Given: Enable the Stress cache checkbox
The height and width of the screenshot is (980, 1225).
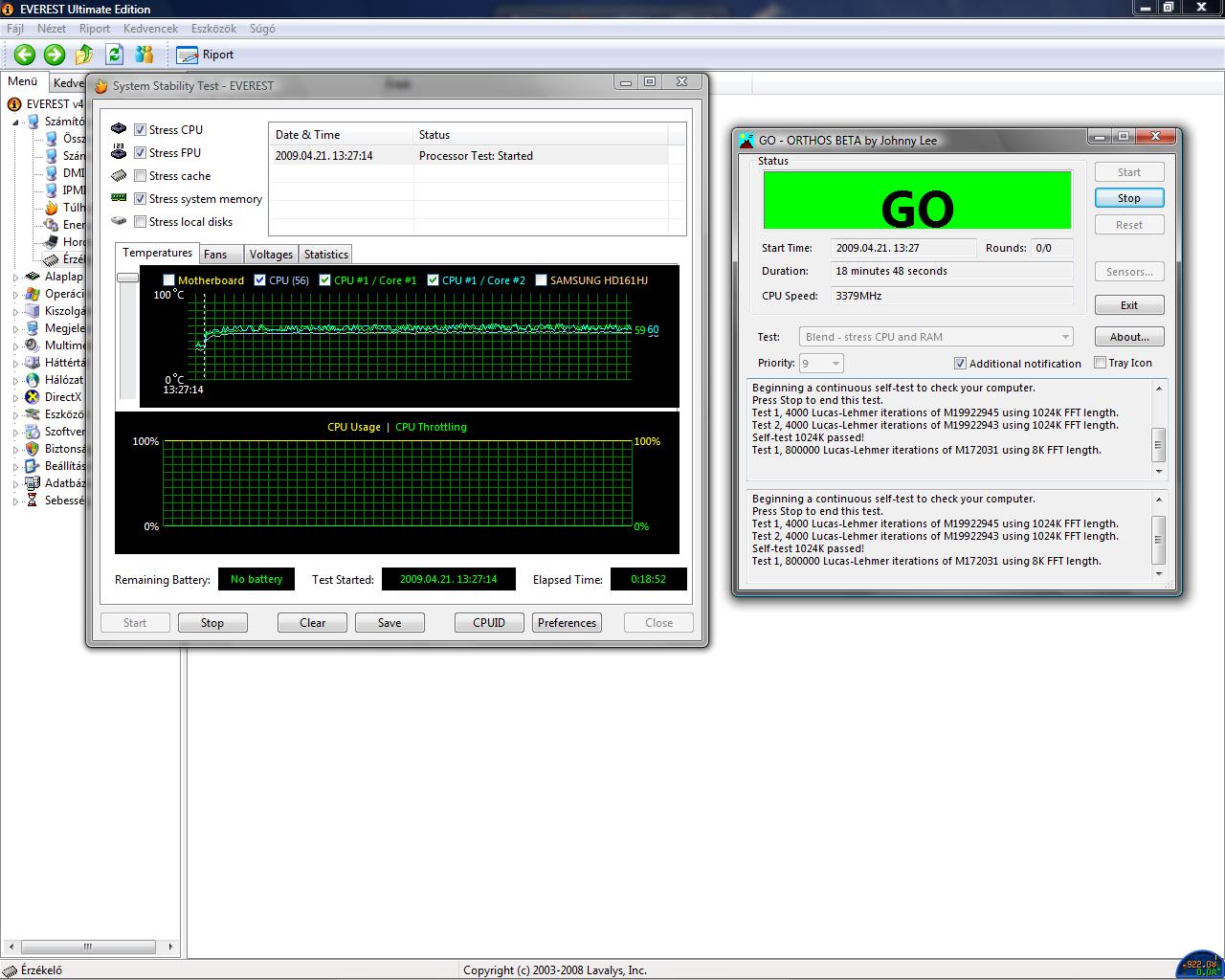Looking at the screenshot, I should tap(141, 175).
